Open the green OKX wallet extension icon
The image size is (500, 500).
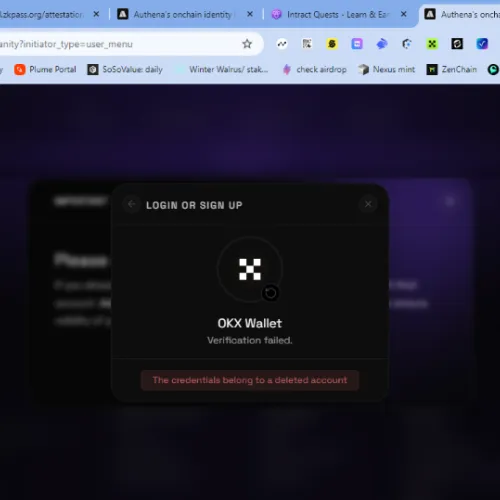pos(432,44)
